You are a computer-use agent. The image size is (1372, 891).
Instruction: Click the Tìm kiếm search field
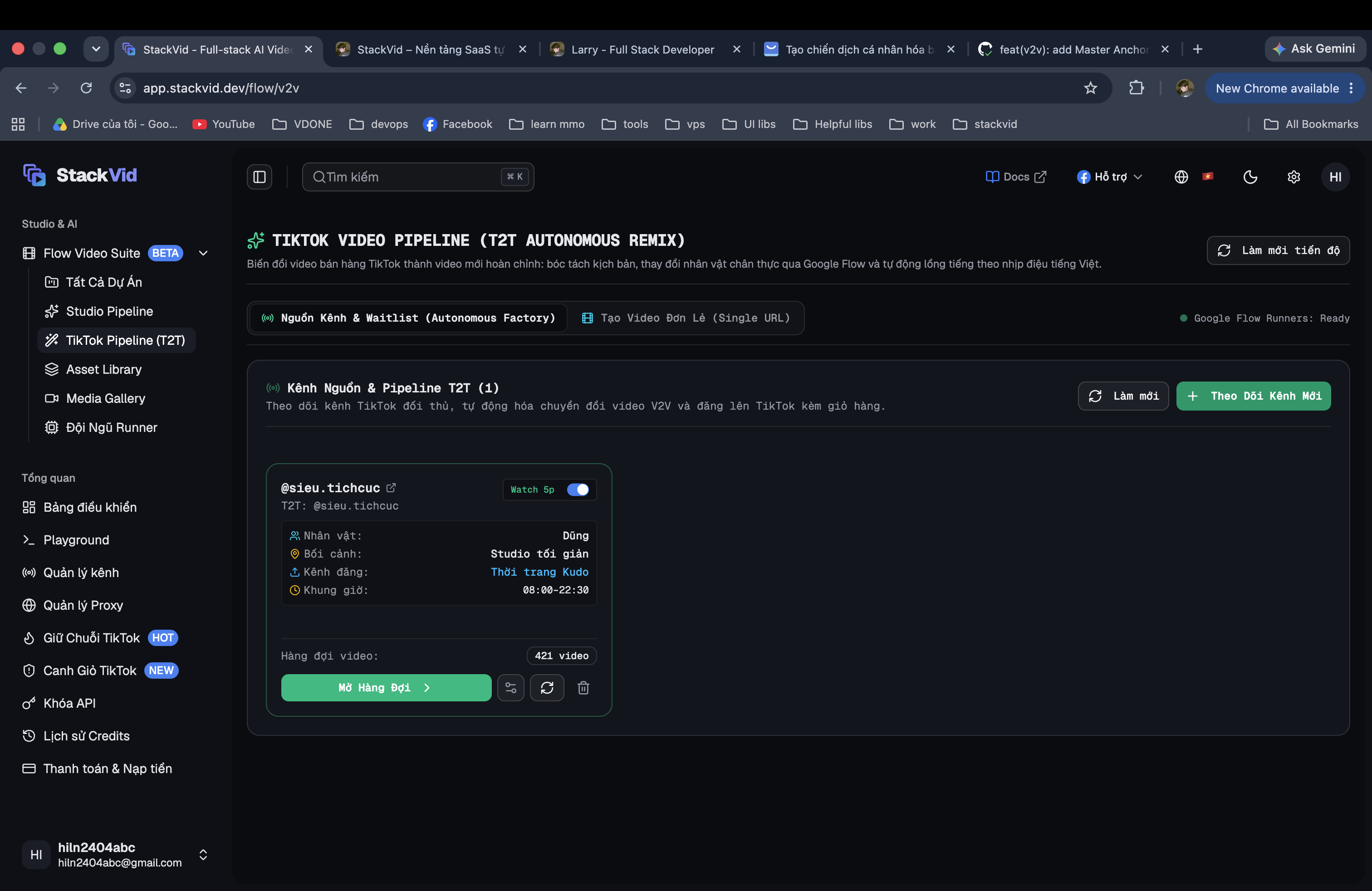point(418,177)
